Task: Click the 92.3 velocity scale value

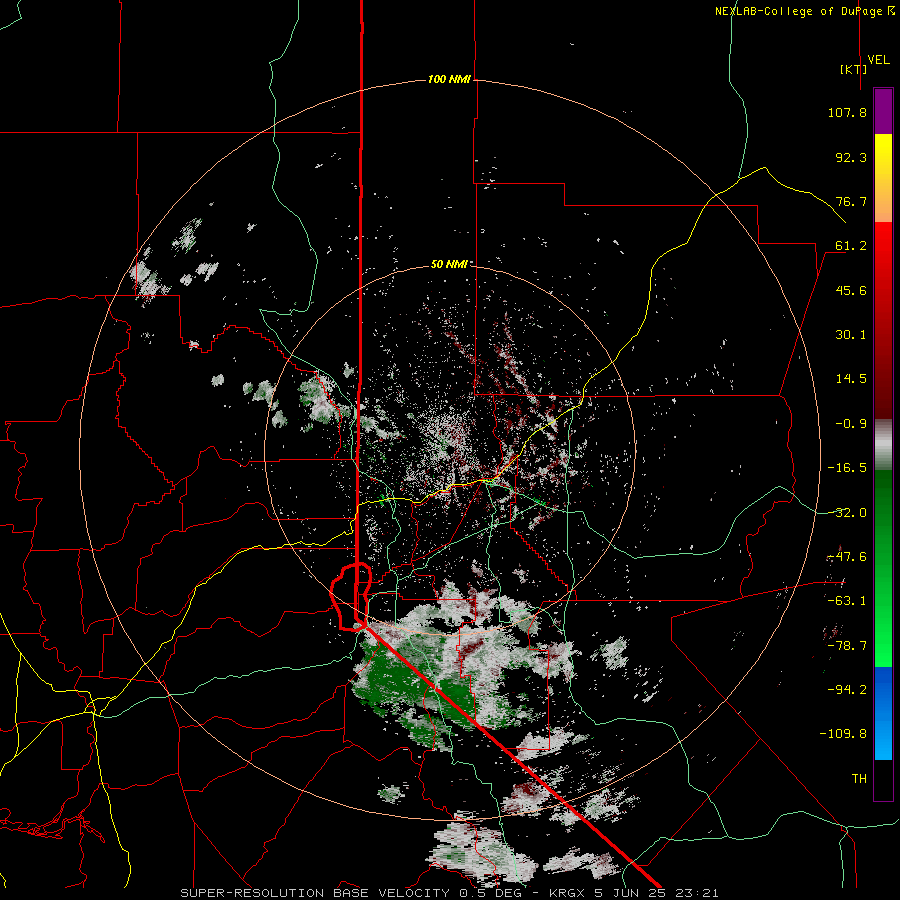Action: [851, 157]
